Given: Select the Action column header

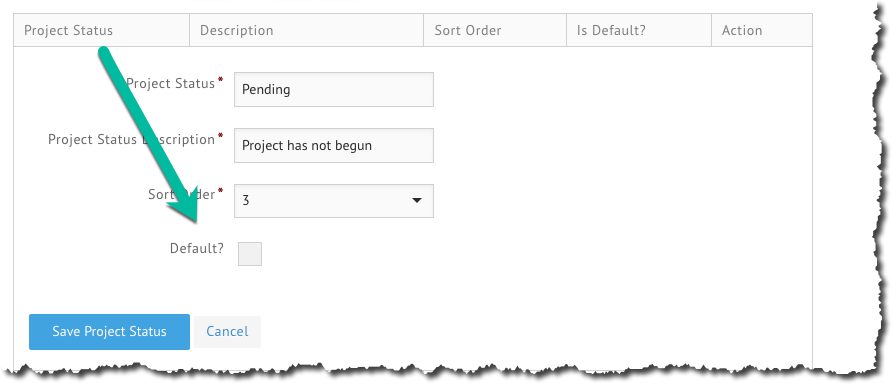Looking at the screenshot, I should coord(742,30).
